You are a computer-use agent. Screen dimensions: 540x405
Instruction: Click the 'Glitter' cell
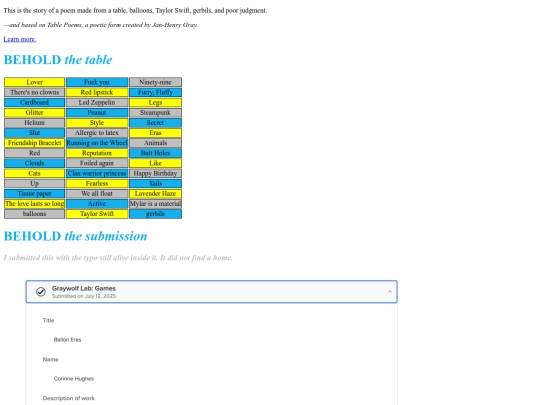(34, 113)
